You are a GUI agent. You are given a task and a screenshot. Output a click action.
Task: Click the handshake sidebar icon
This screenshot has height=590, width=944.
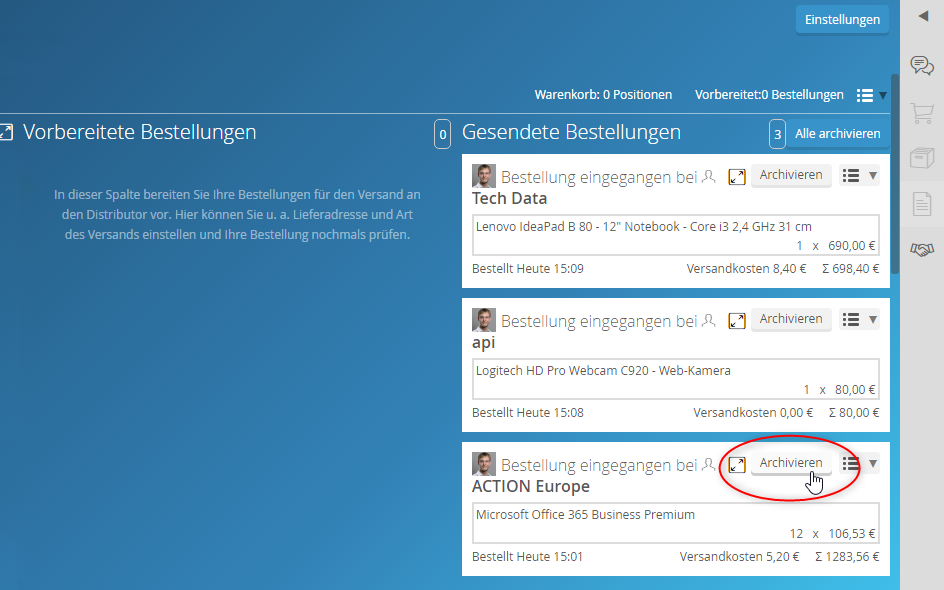(922, 250)
